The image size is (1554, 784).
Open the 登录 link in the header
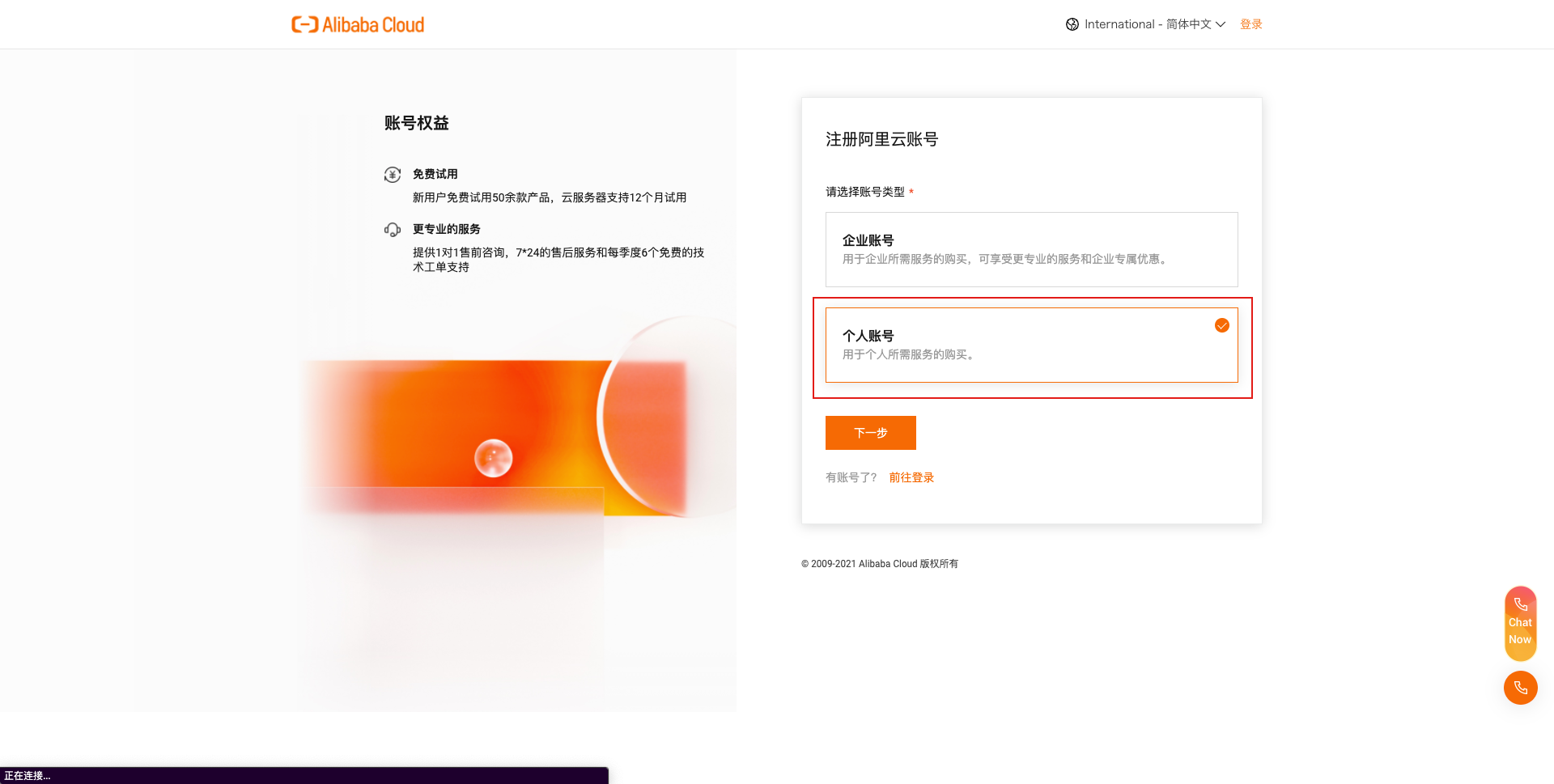click(1251, 24)
